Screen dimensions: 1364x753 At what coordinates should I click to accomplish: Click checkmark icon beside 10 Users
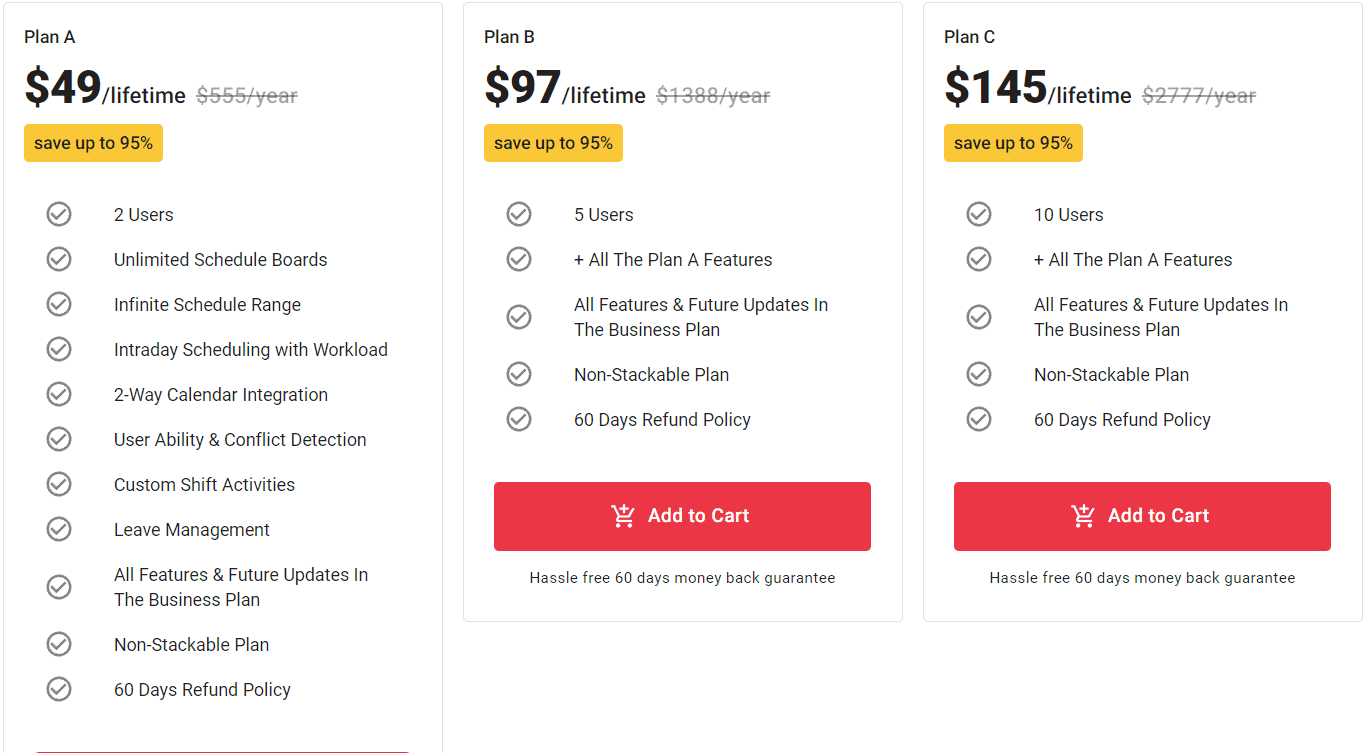(979, 214)
